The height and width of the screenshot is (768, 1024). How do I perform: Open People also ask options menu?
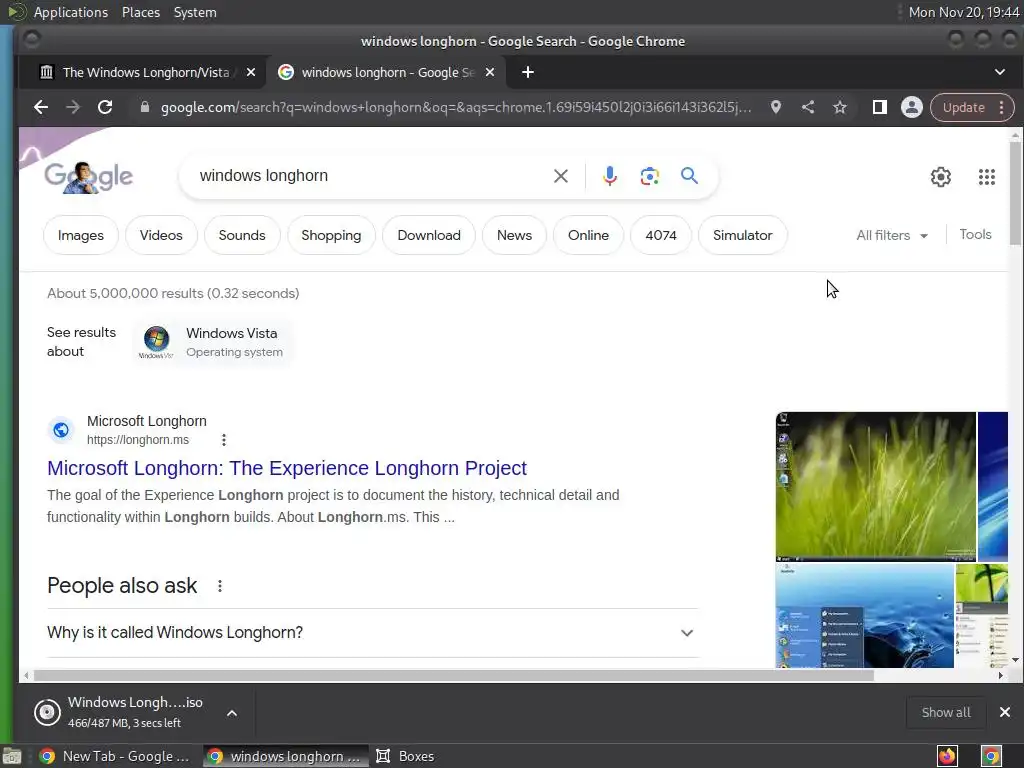point(220,586)
